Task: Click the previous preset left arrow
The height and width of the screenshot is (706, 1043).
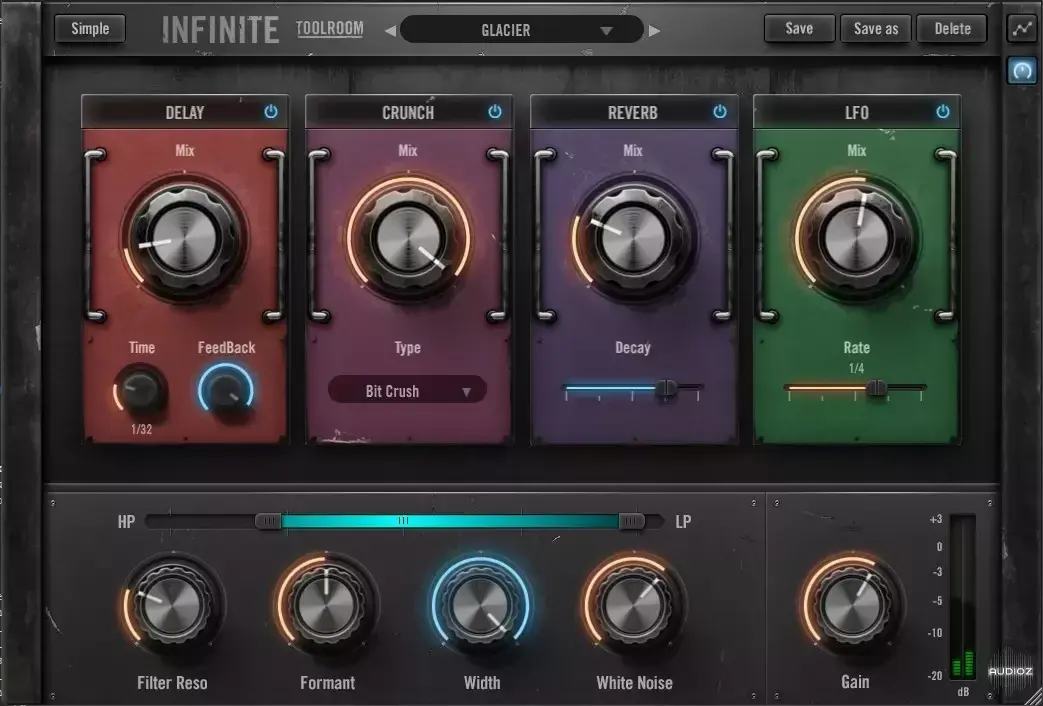Action: [x=390, y=30]
